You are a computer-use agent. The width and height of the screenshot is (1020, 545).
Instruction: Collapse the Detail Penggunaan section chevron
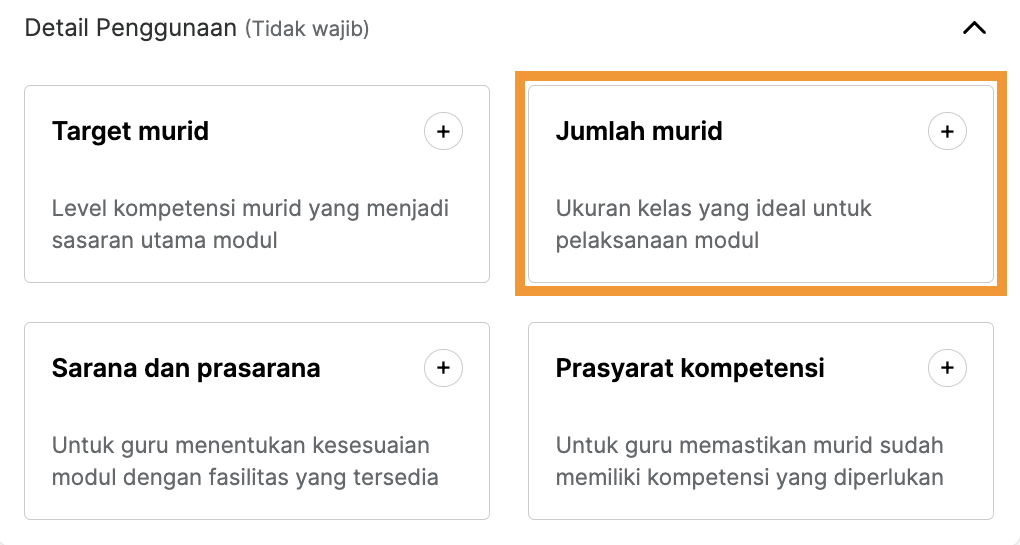974,28
